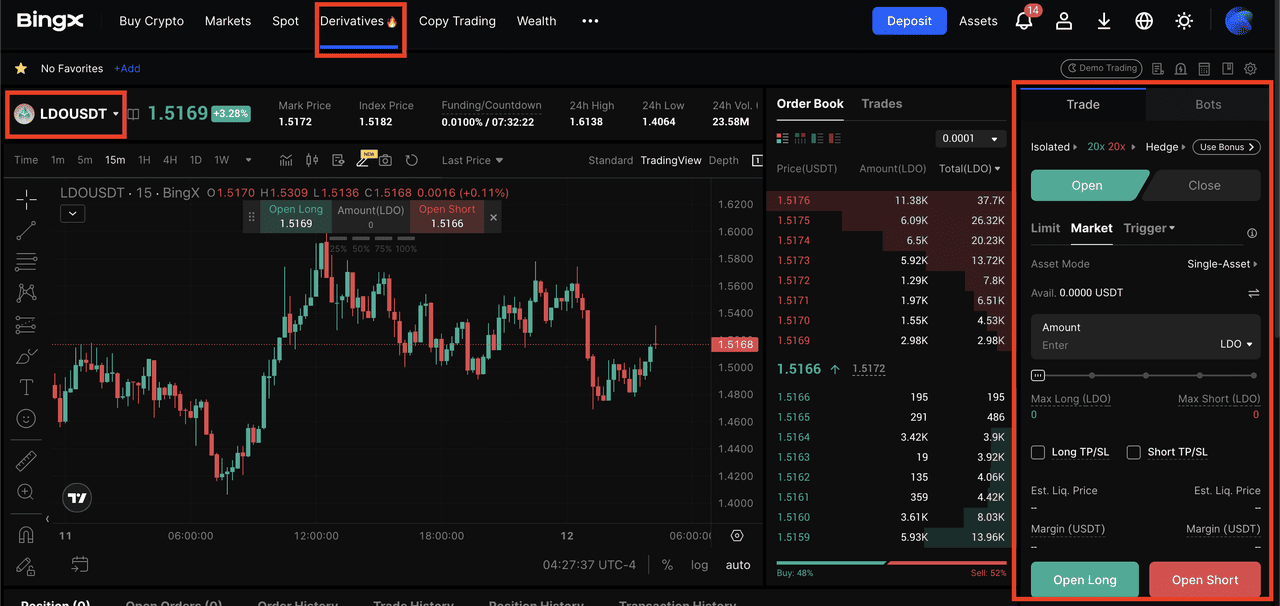Add a favorite with +Add link
Viewport: 1280px width, 606px height.
pos(127,69)
